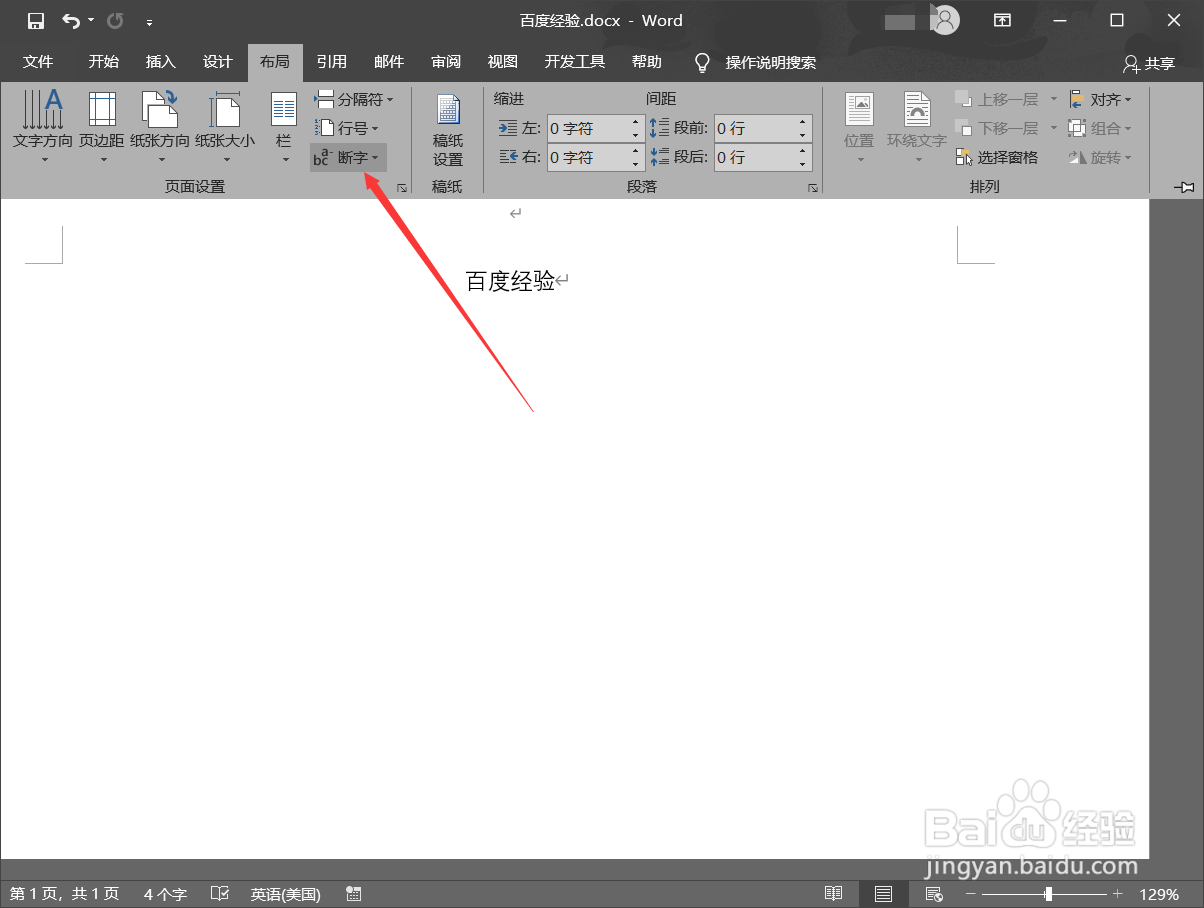Switch to Web Layout view
The height and width of the screenshot is (908, 1204).
pos(934,894)
